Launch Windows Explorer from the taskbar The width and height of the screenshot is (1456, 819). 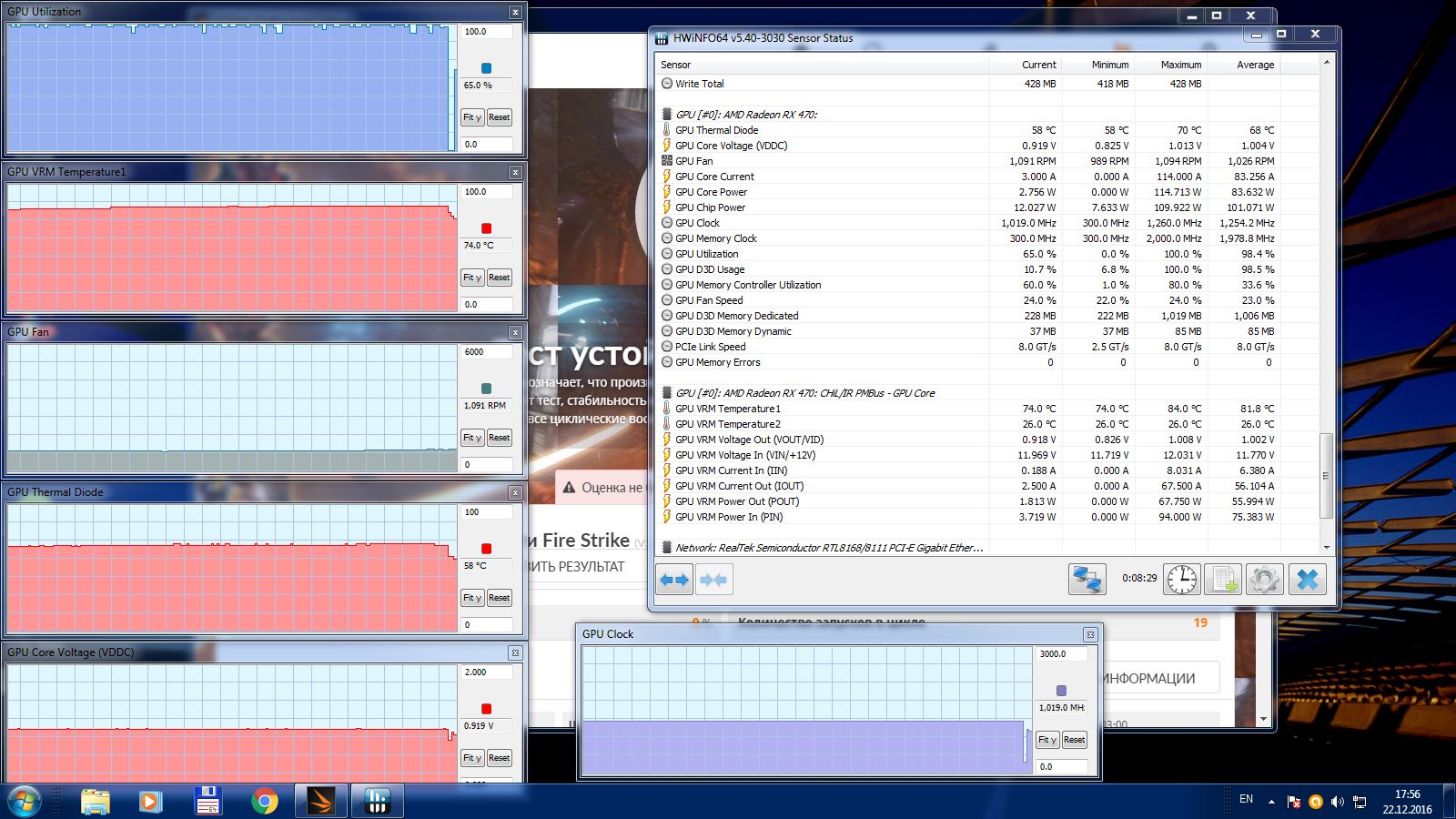[95, 802]
